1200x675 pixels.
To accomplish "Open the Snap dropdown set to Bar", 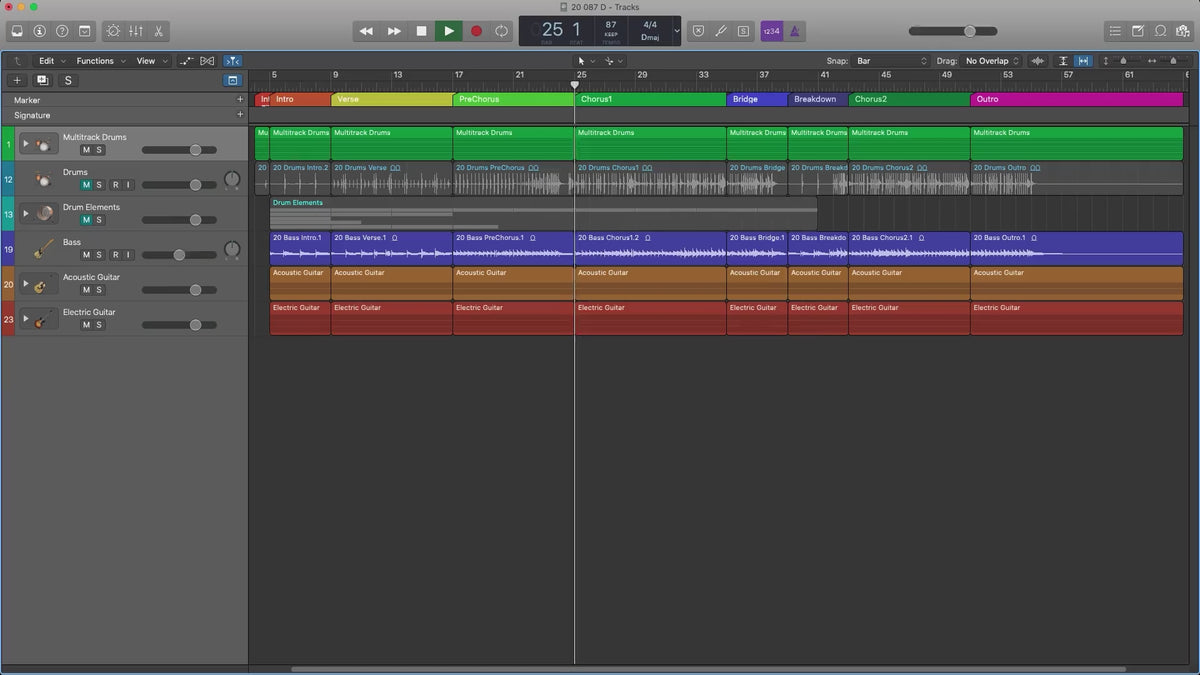I will (890, 61).
